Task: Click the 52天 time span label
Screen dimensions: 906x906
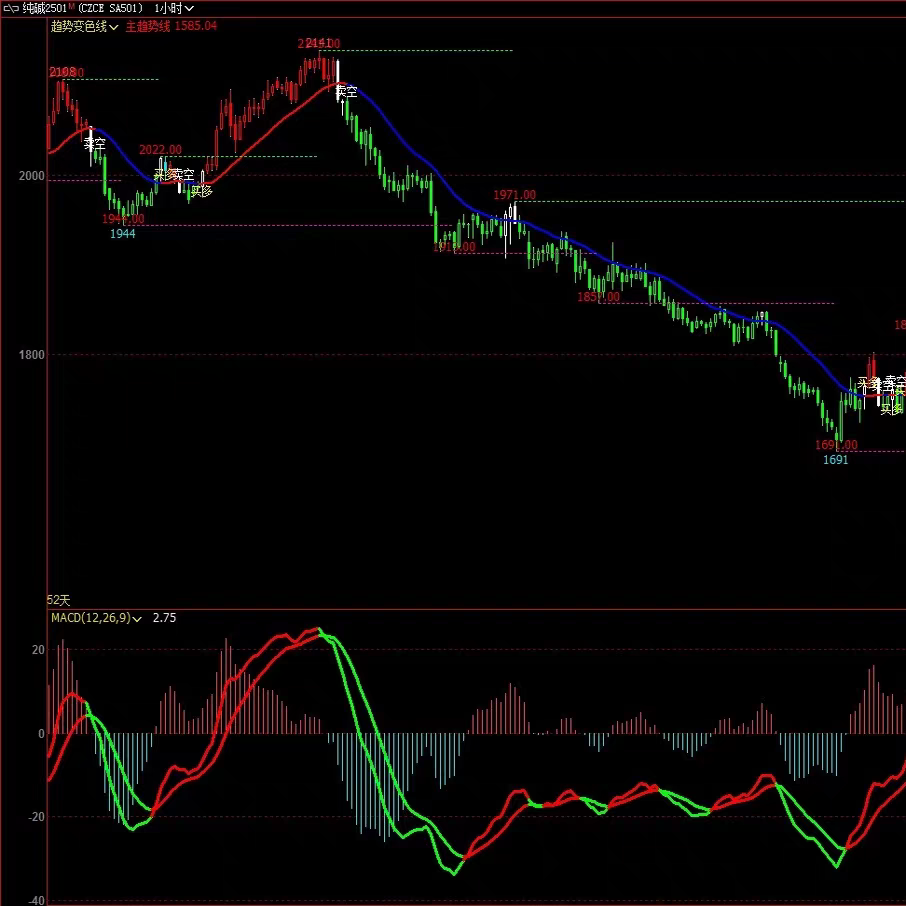Action: coord(58,600)
